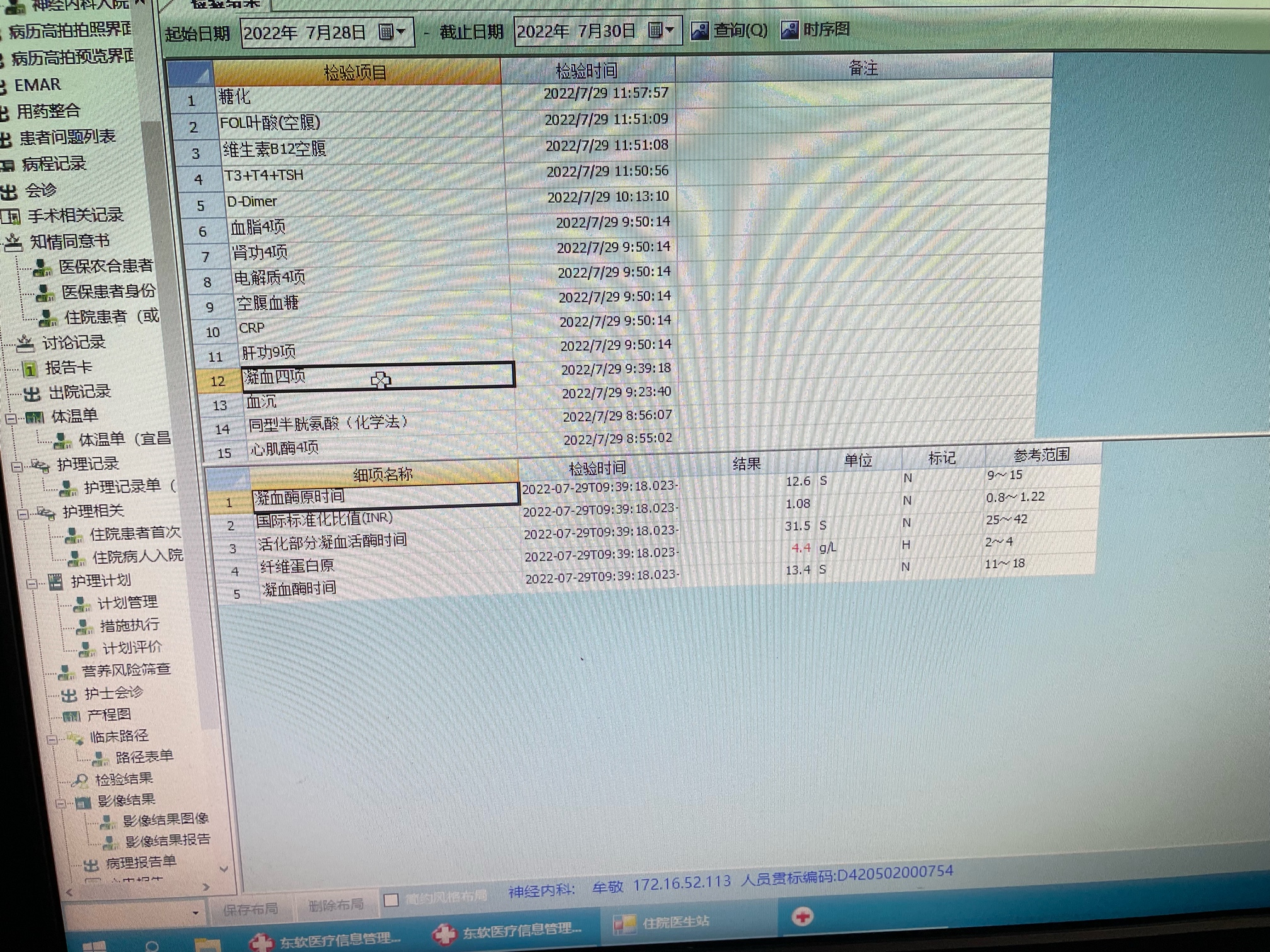Click the 知情同意书 tree icon

(x=14, y=242)
